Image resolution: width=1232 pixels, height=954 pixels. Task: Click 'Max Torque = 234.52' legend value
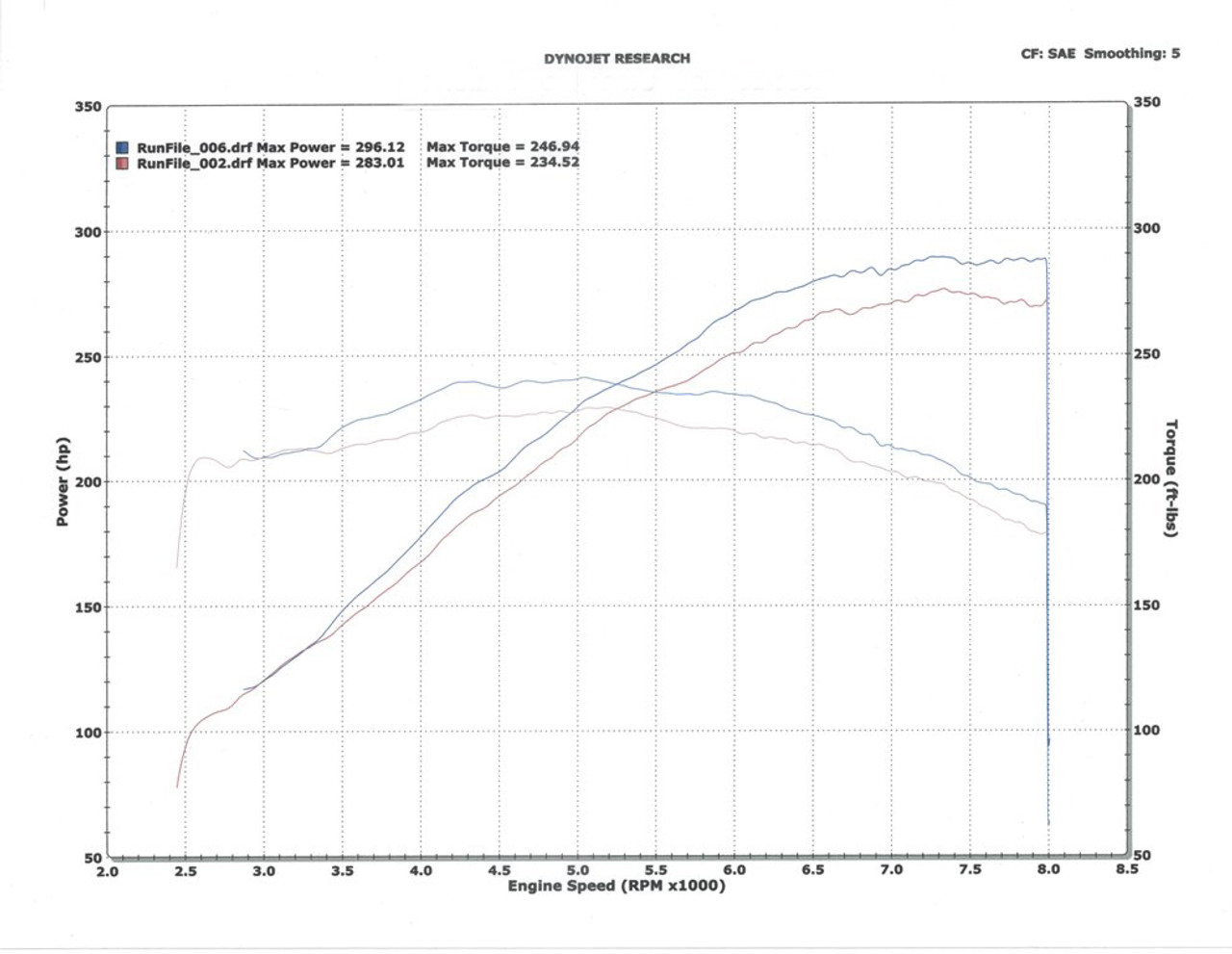pos(503,163)
